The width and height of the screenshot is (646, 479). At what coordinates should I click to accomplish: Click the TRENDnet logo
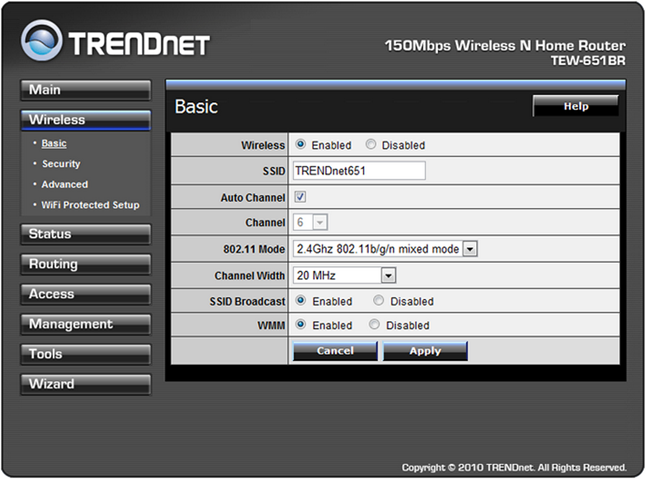115,41
